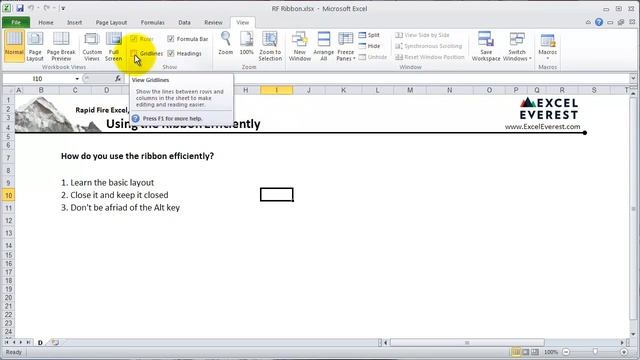
Task: Open the Insert ribbon tab
Action: (74, 22)
